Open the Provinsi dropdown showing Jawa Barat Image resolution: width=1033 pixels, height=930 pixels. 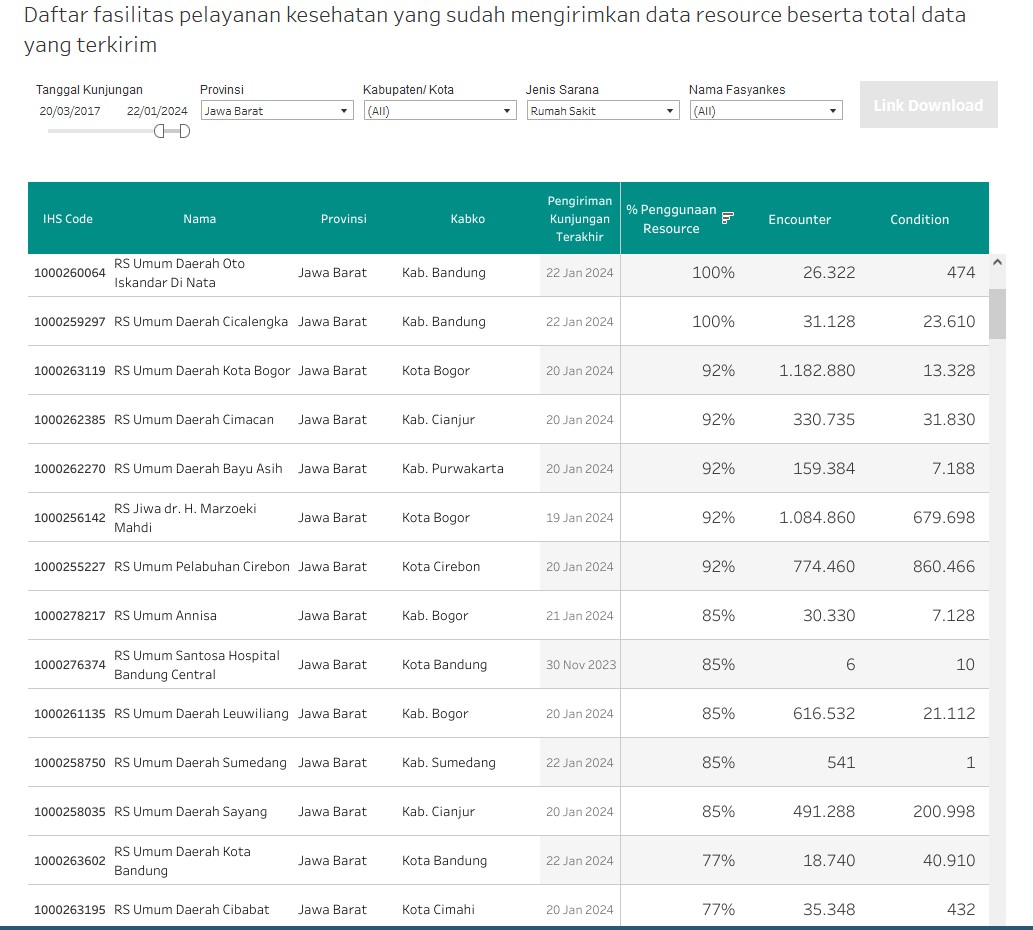tap(277, 111)
